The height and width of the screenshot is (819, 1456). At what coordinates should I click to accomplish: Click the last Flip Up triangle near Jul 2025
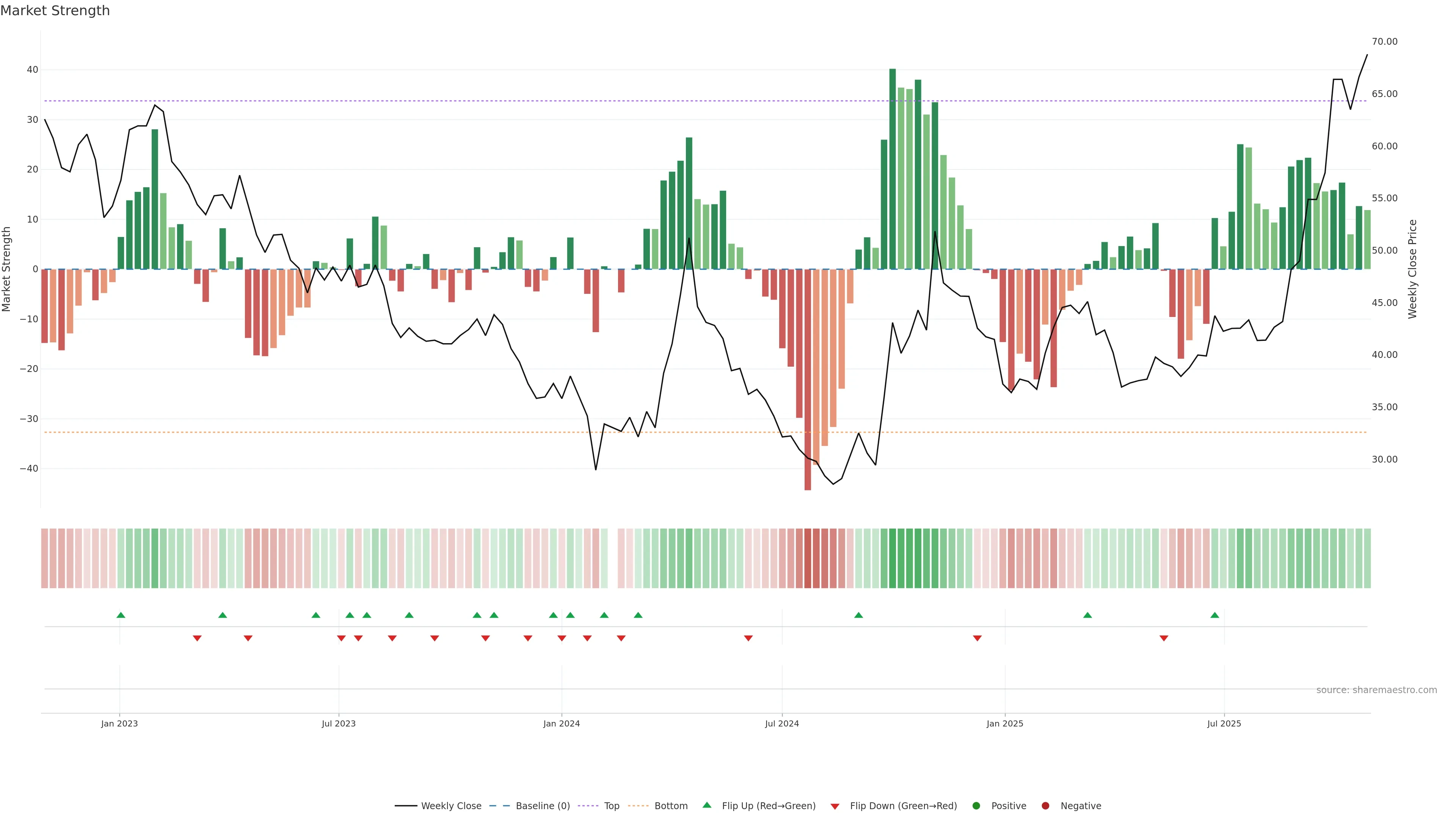(x=1214, y=615)
